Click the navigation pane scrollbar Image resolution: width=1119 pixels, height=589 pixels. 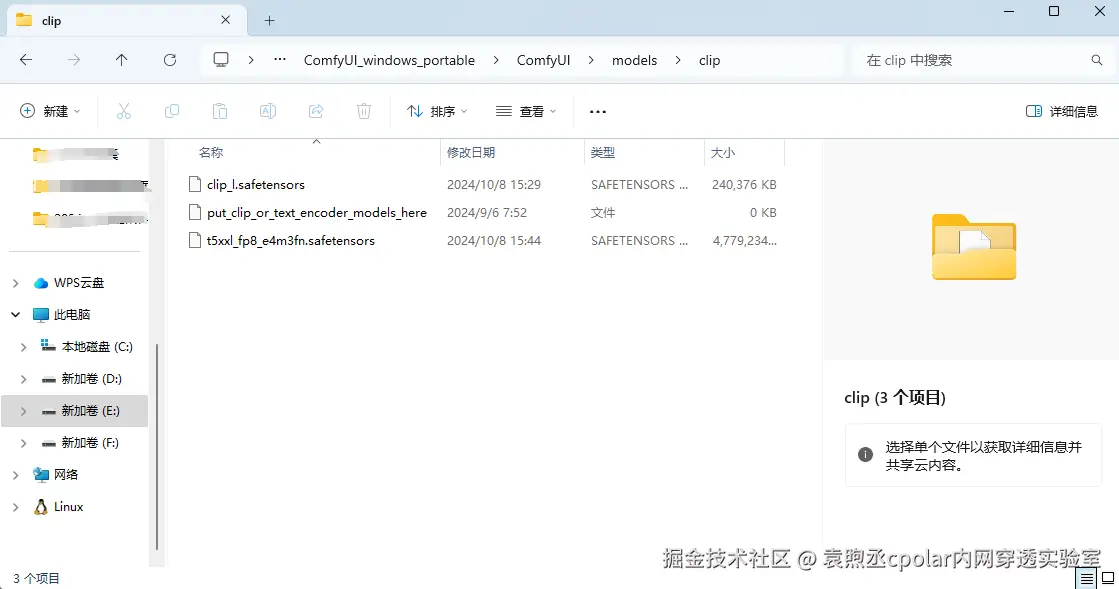pyautogui.click(x=157, y=446)
